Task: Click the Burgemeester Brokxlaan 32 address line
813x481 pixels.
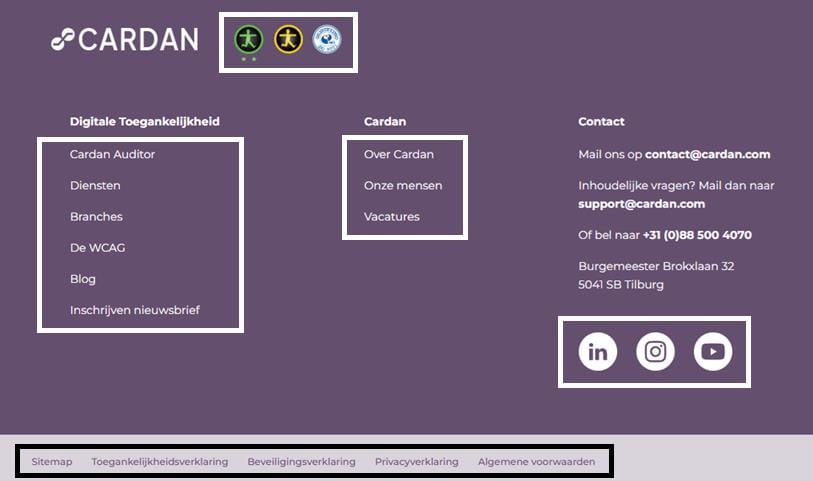Action: (656, 266)
